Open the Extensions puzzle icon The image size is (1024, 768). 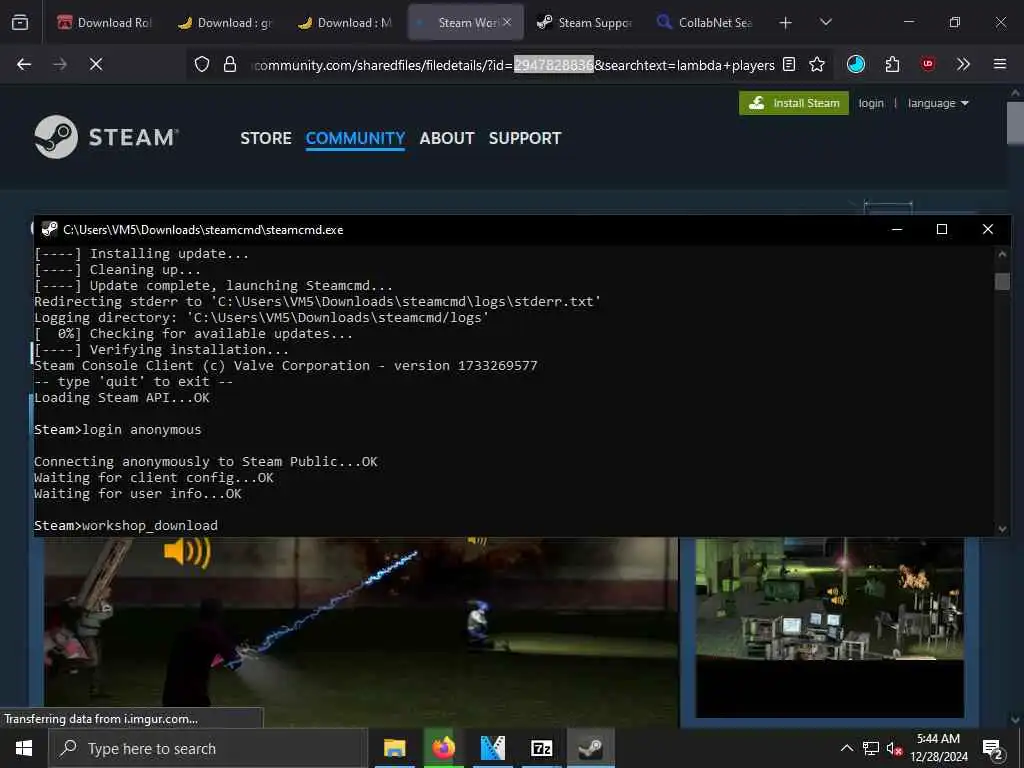click(x=892, y=64)
